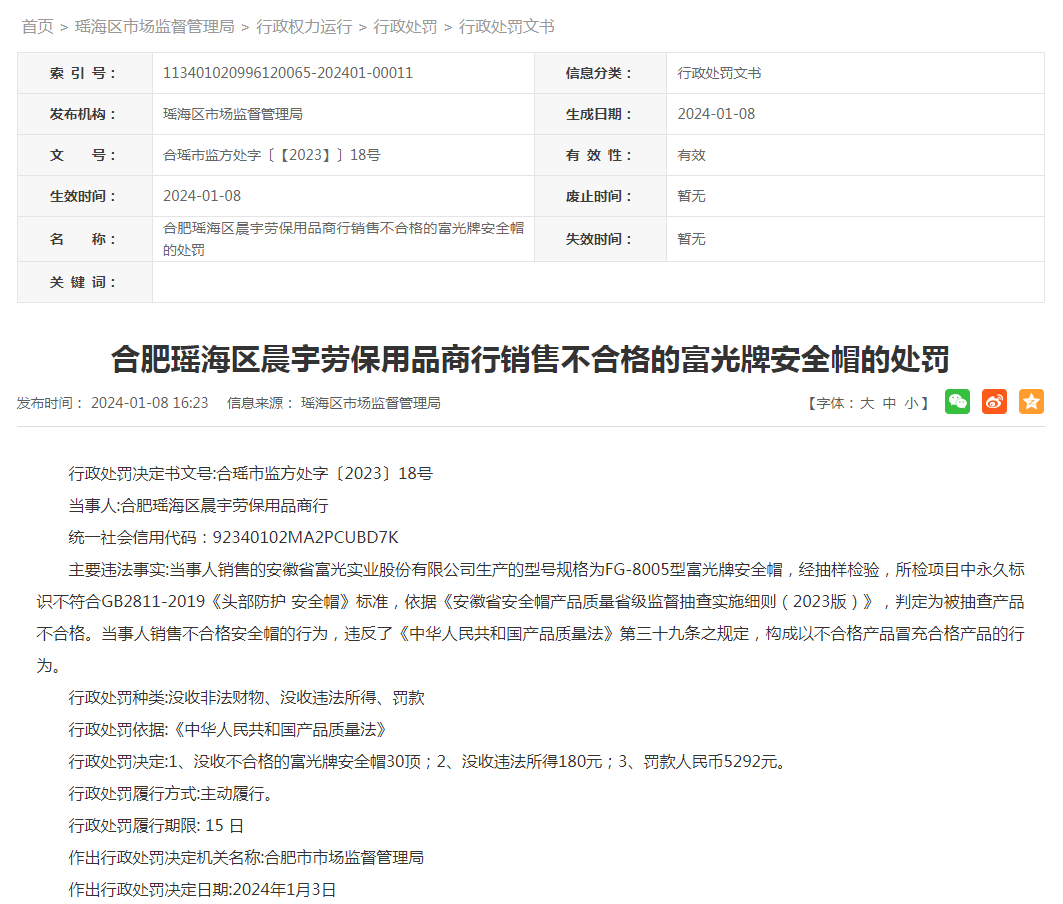Click the 生成日期 value 2024-01-08

(716, 114)
